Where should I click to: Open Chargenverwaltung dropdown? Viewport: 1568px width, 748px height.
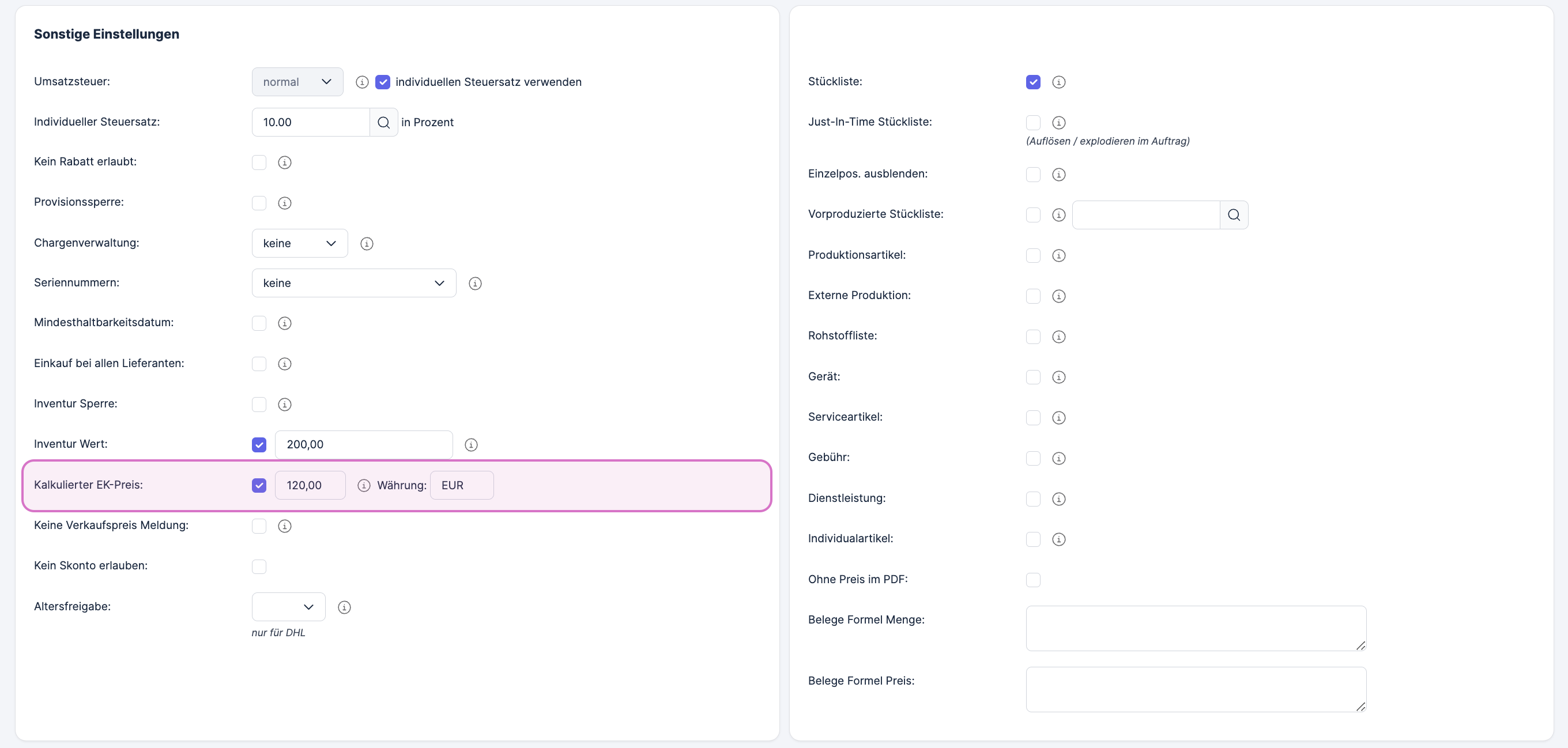[300, 243]
